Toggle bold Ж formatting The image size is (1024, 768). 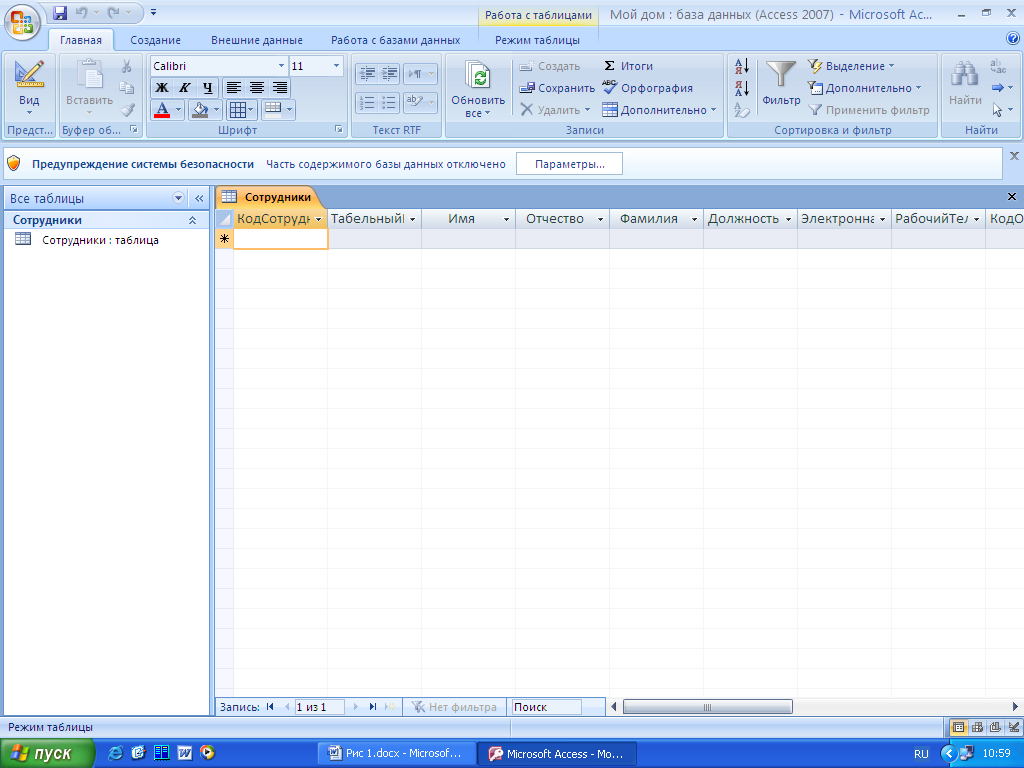click(161, 88)
